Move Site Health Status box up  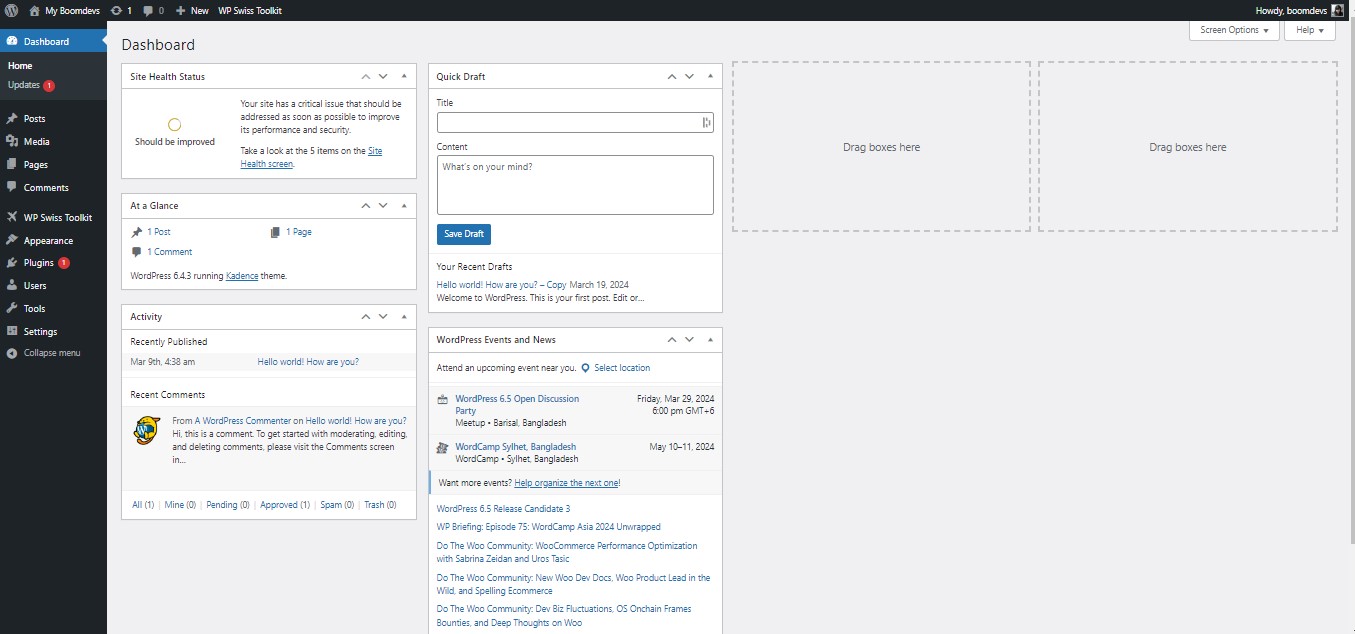pyautogui.click(x=367, y=76)
